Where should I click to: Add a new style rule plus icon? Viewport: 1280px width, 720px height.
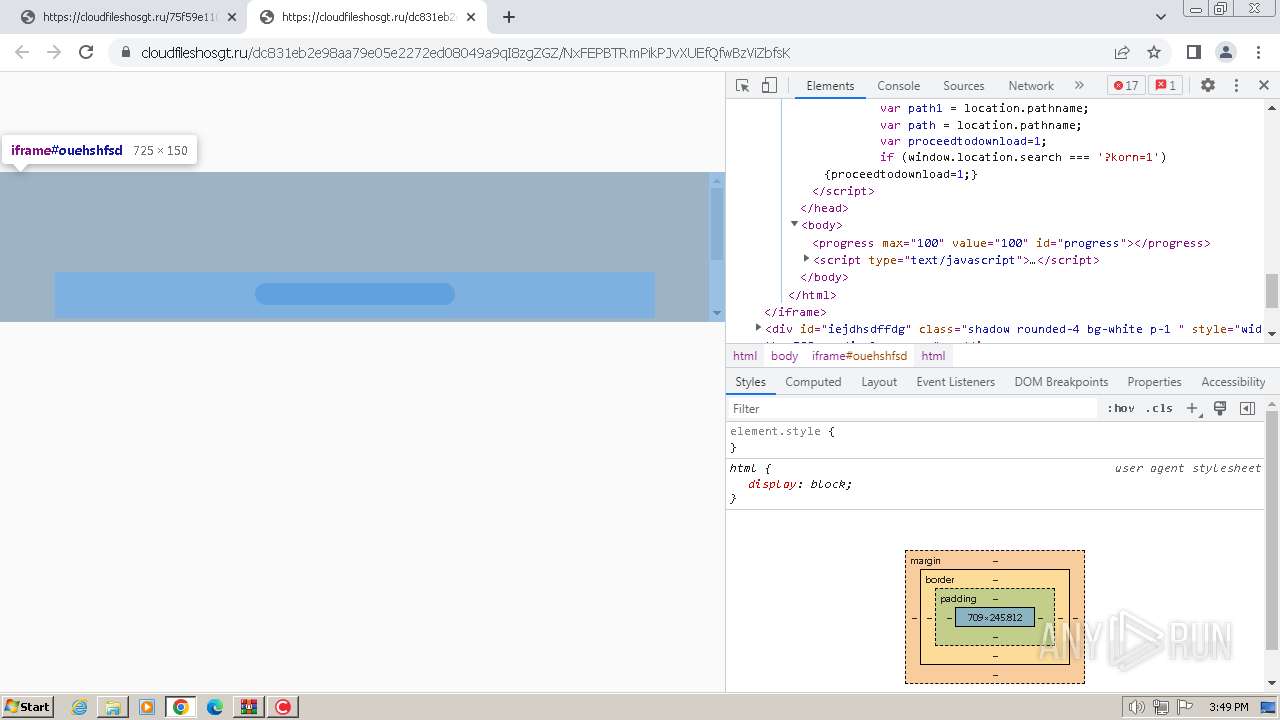1192,408
